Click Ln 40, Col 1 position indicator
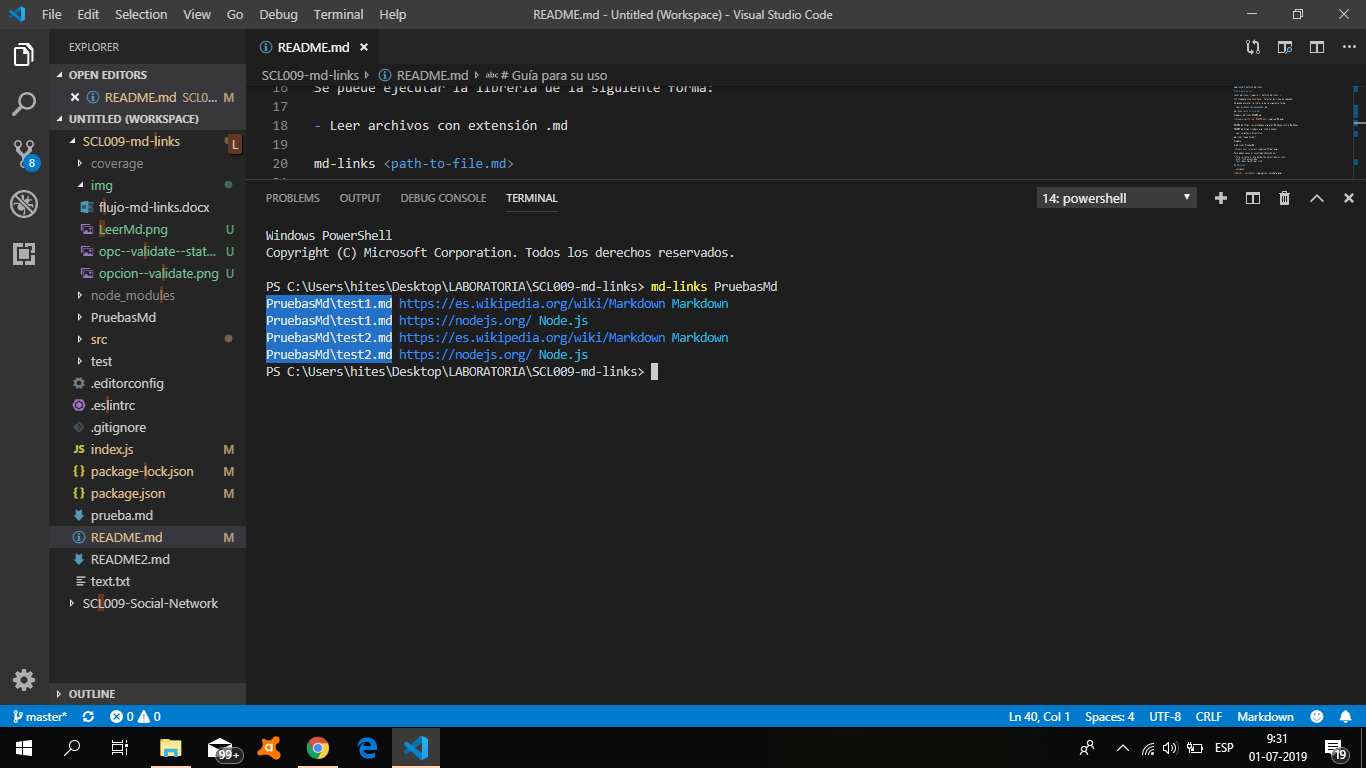 tap(1039, 716)
